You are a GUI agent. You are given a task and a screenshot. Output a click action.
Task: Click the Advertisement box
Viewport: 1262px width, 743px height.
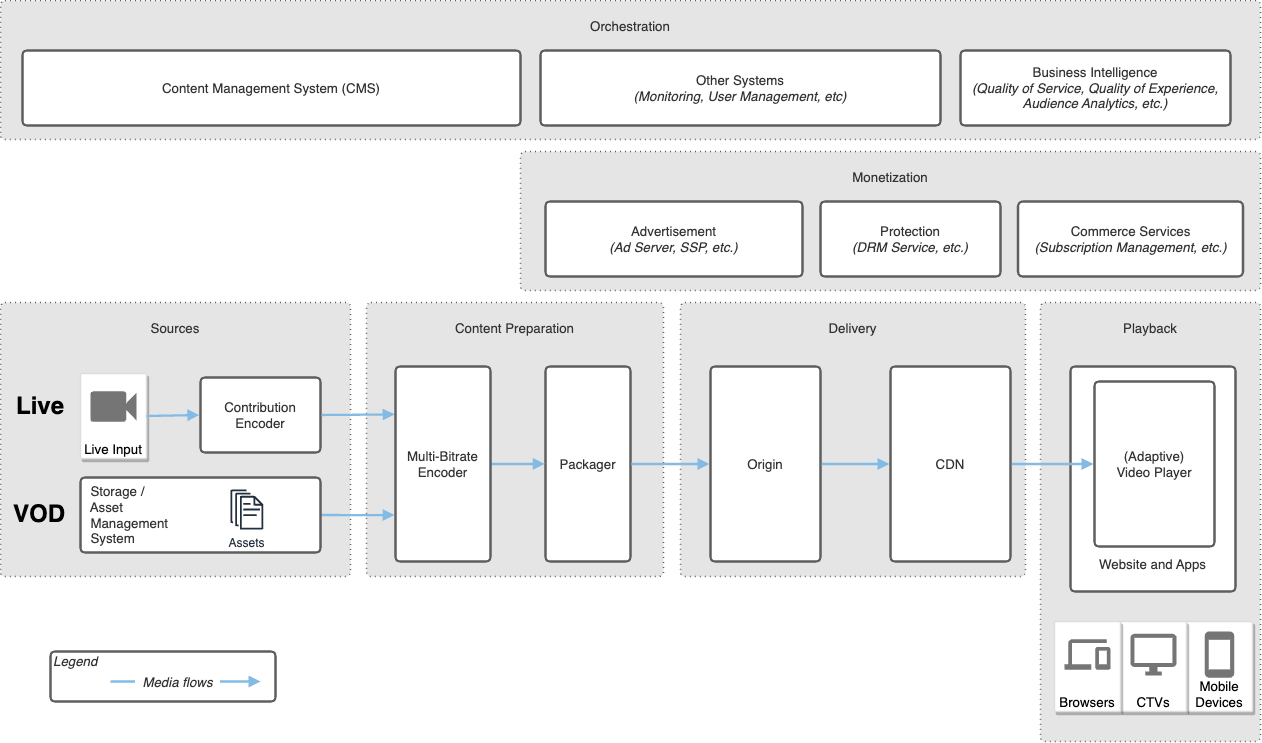(674, 239)
